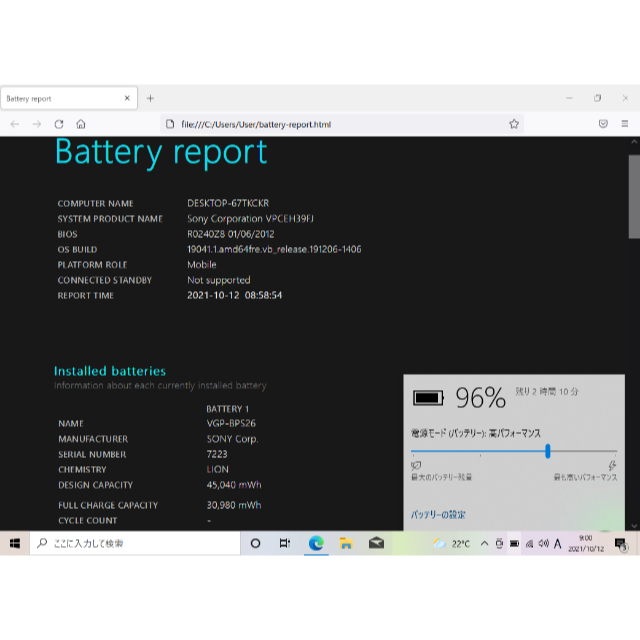This screenshot has height=640, width=640.
Task: Click the best battery life leaf icon
Action: 416,465
